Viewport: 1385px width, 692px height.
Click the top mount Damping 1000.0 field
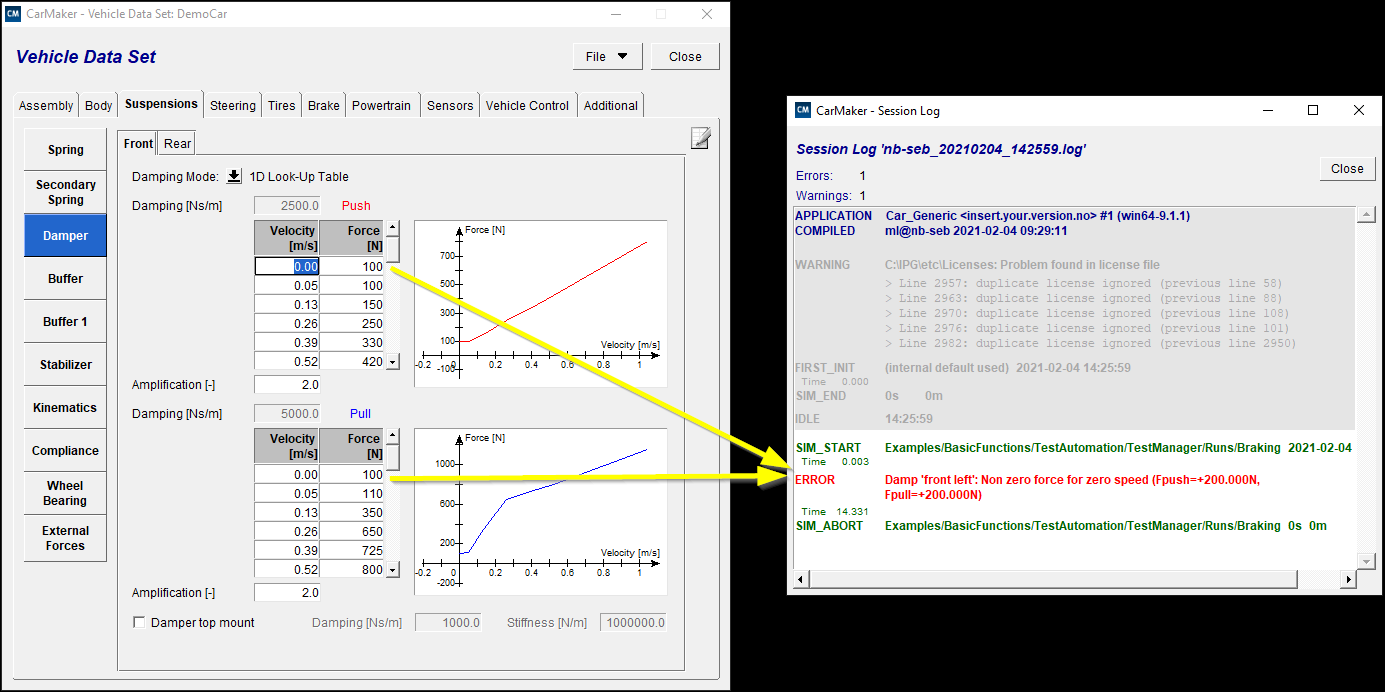click(x=448, y=623)
